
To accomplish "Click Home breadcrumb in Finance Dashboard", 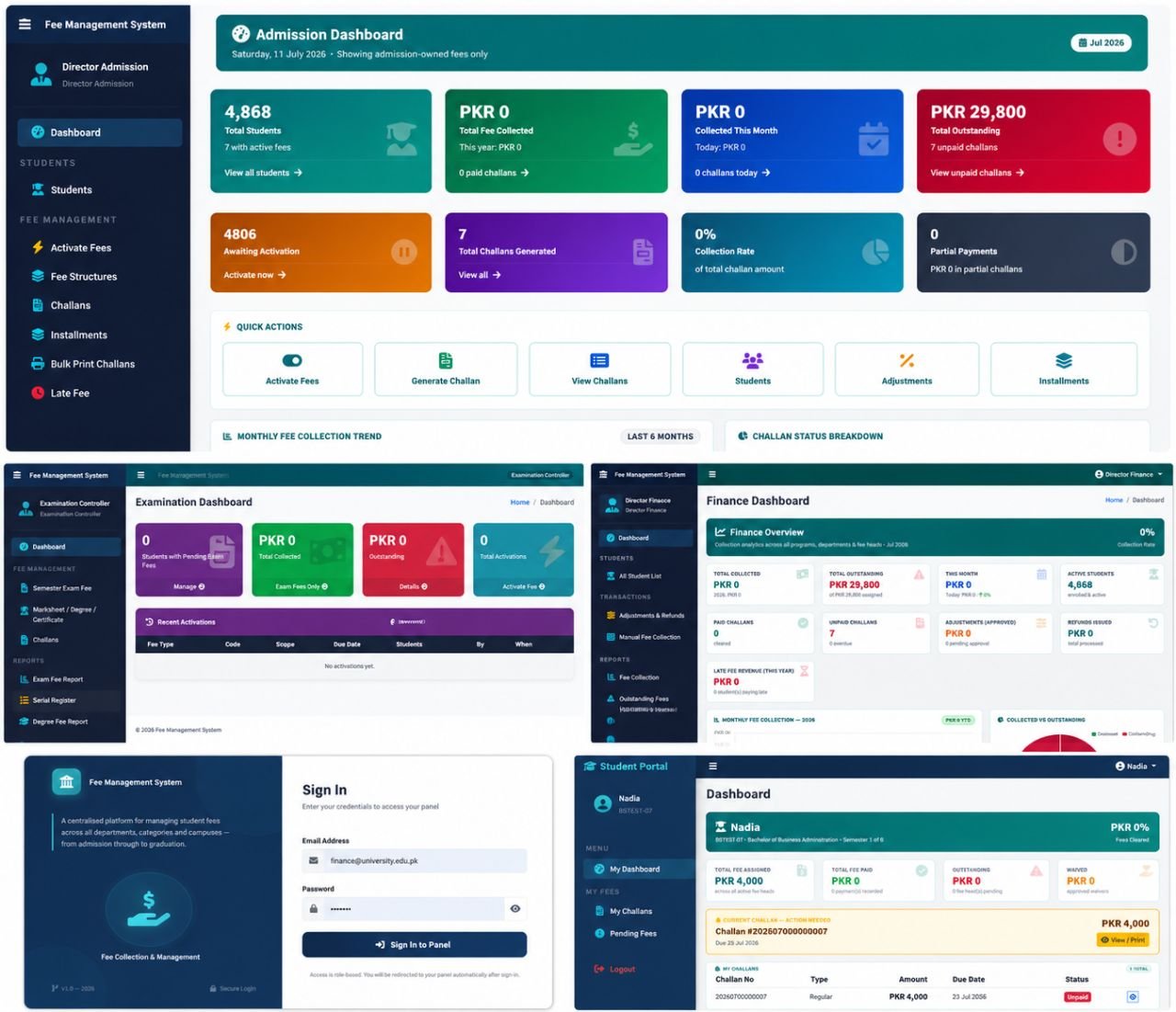I will 1114,500.
